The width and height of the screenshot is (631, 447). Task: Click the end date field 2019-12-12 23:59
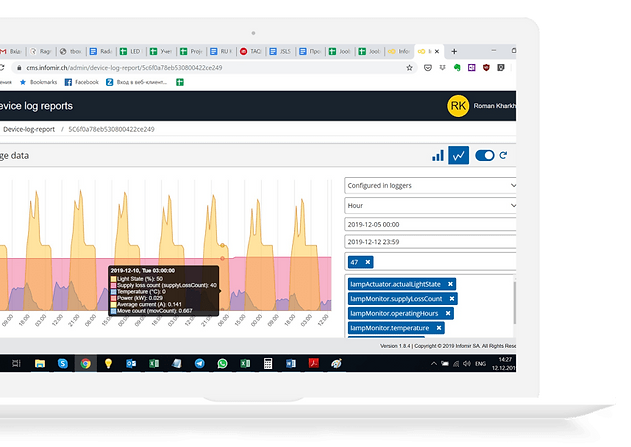430,242
